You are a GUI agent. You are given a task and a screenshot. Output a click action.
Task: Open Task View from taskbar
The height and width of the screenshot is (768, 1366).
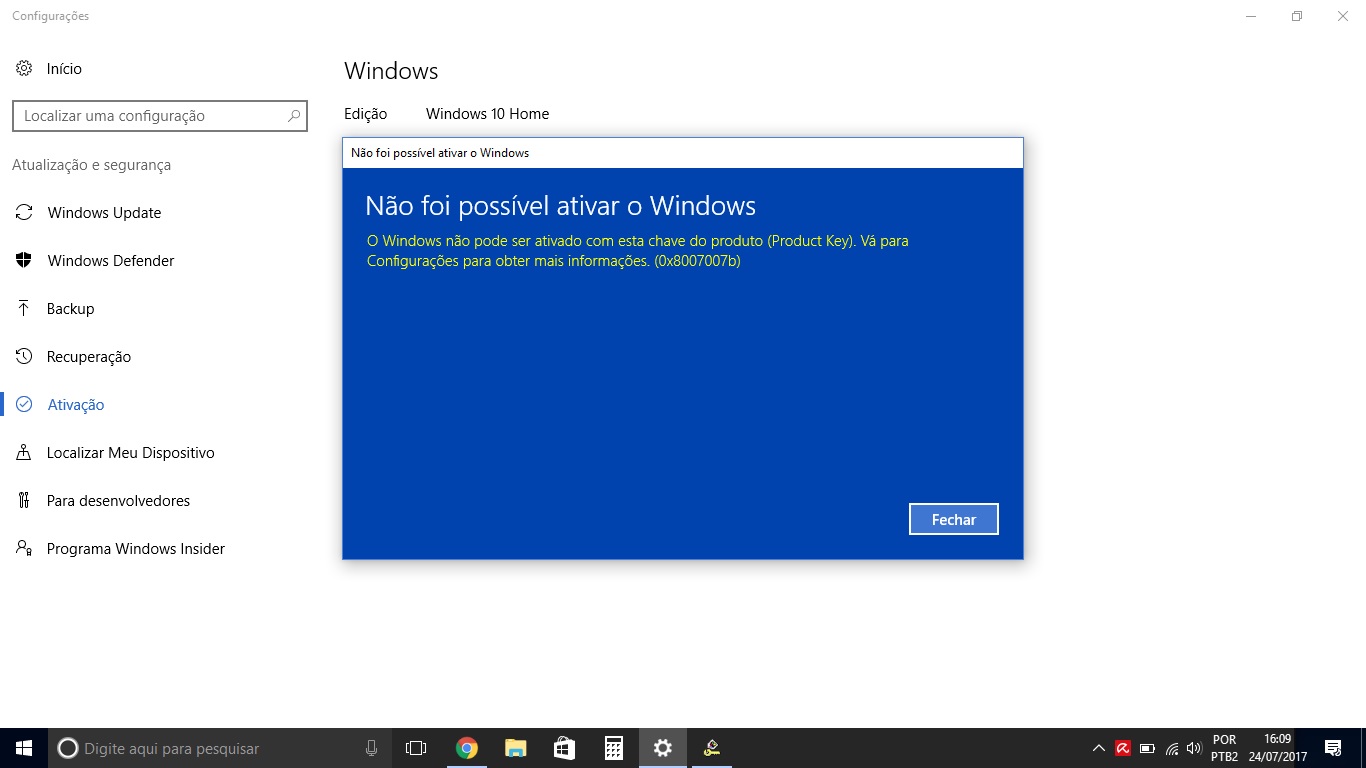[x=416, y=748]
